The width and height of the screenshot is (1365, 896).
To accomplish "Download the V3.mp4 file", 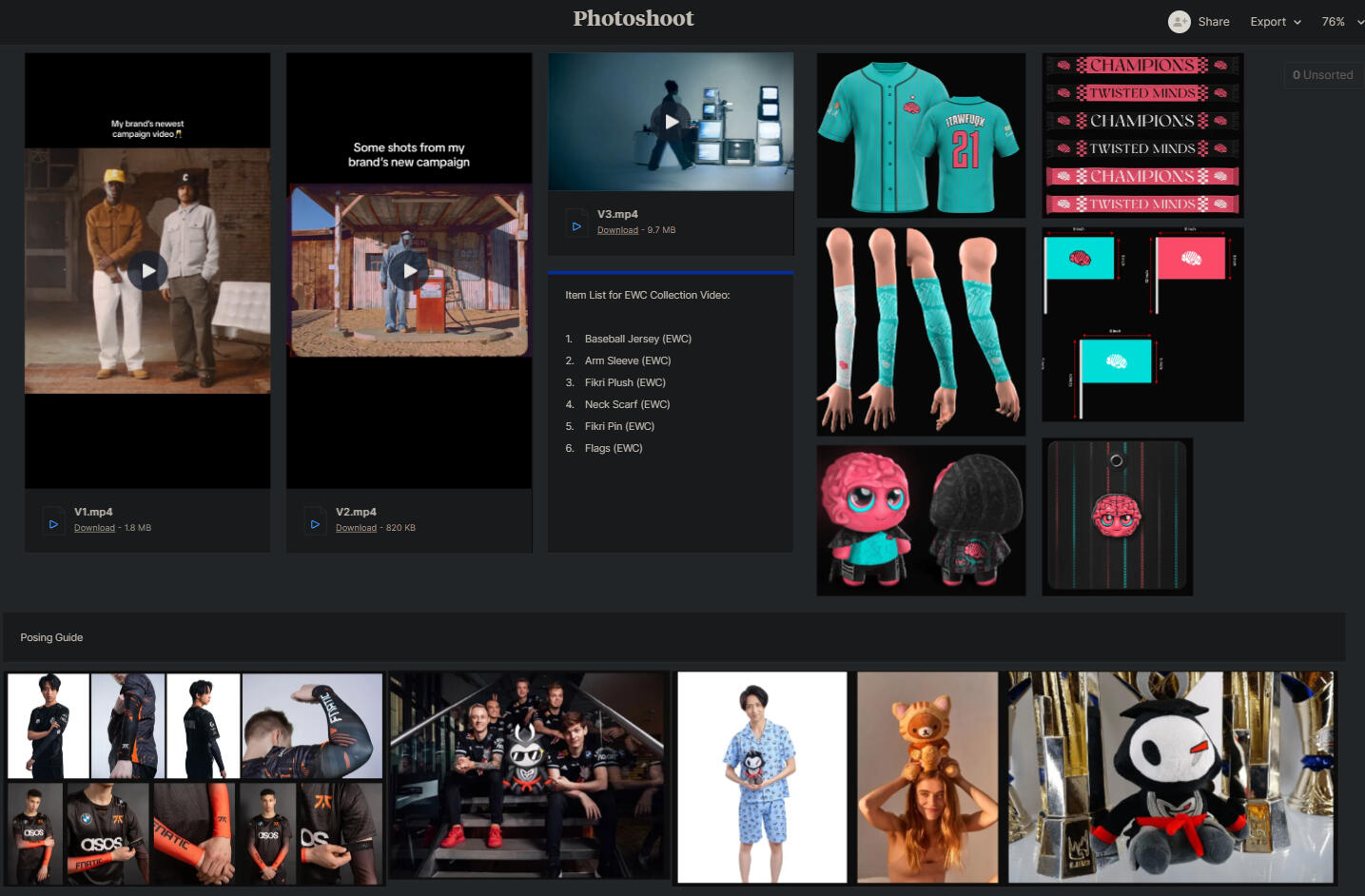I will click(x=617, y=230).
